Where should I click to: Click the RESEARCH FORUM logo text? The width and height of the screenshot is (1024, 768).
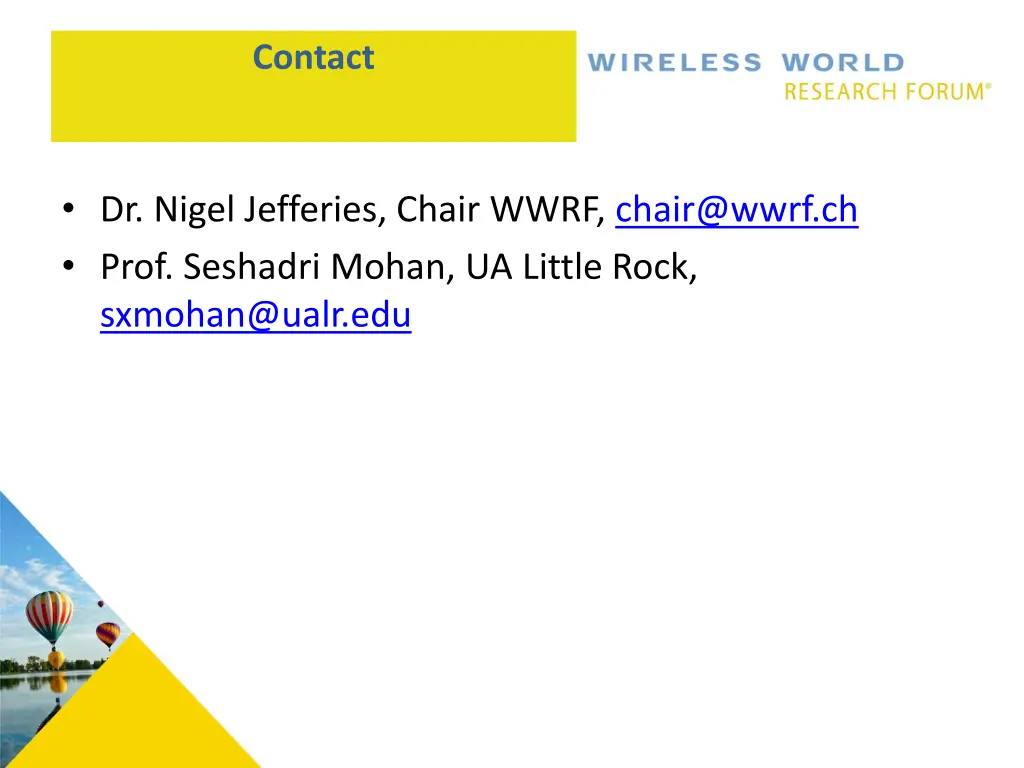coord(884,92)
